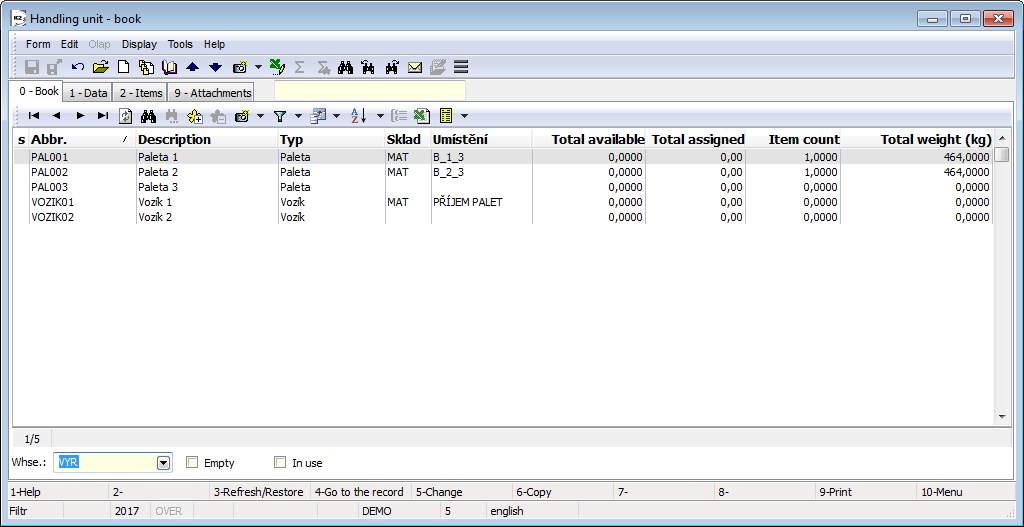This screenshot has height=527, width=1024.
Task: Expand the yellow sheet icon dropdown arrow
Action: (x=464, y=116)
